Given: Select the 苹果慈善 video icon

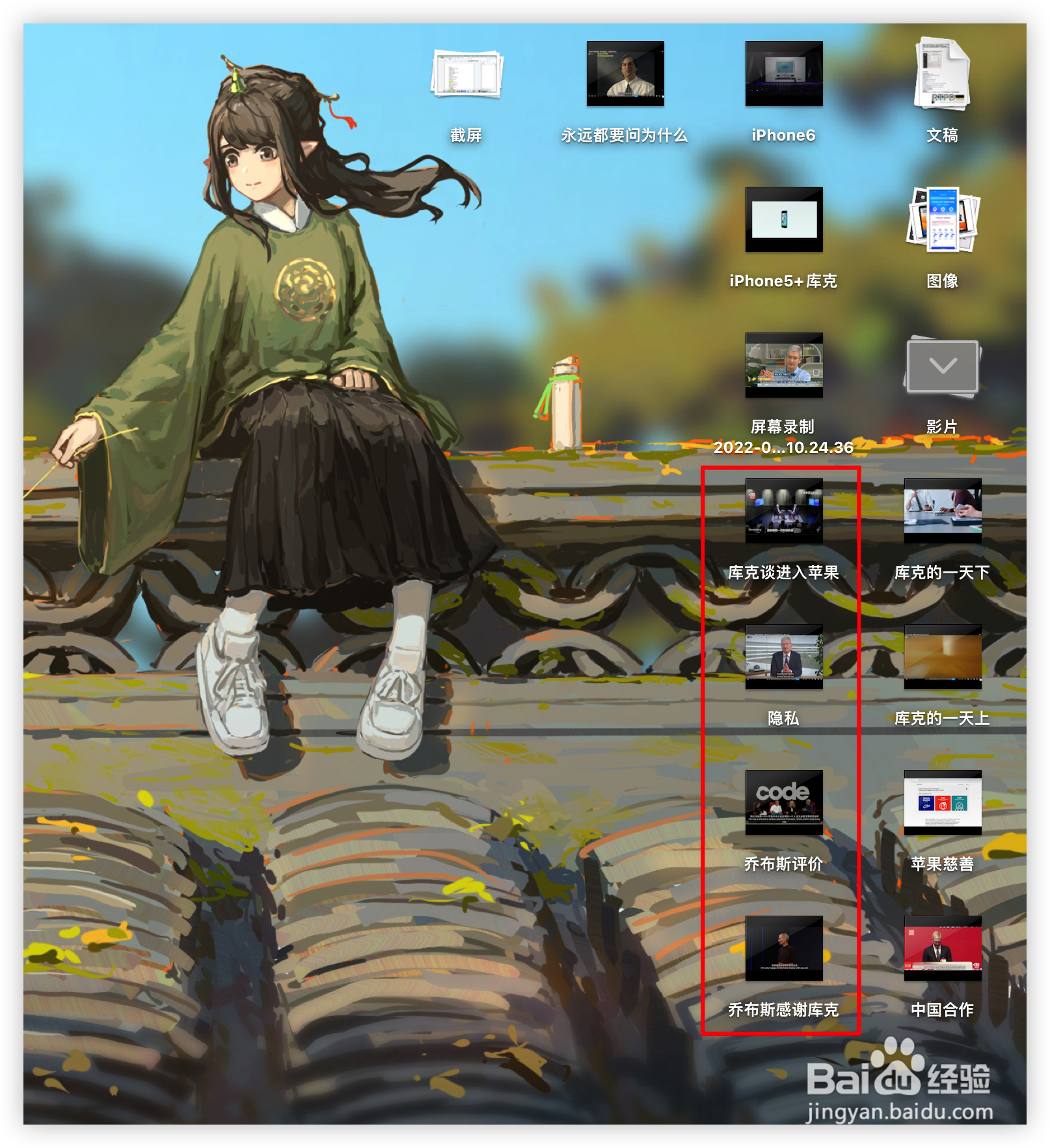Looking at the screenshot, I should coord(943,802).
